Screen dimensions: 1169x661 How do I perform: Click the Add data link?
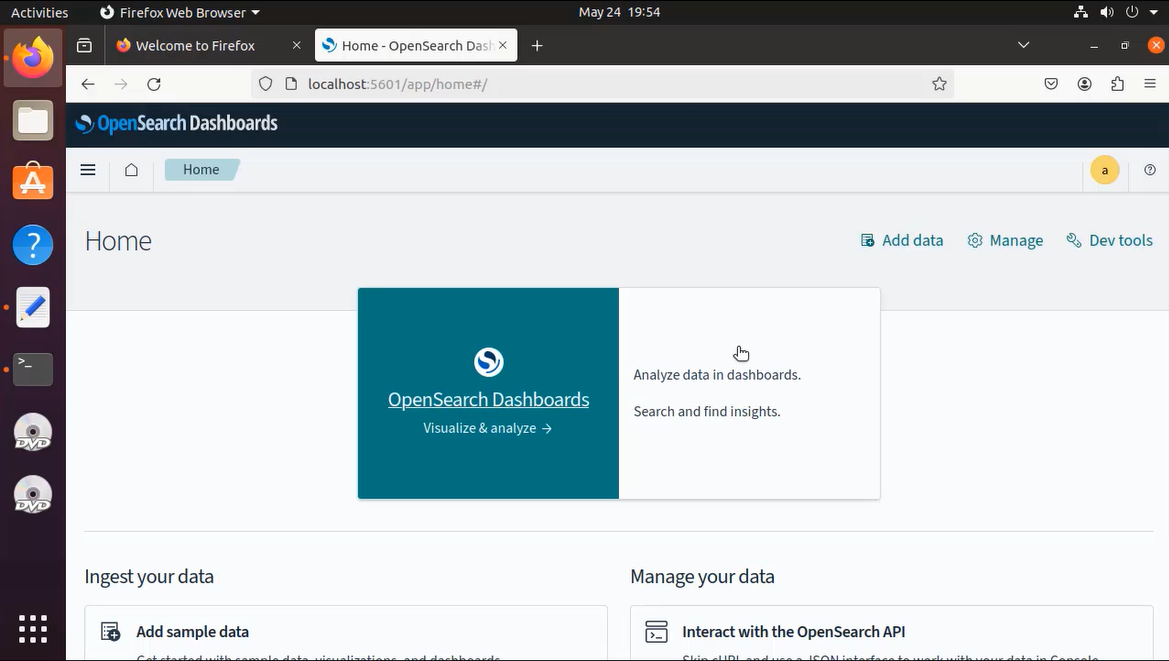tap(902, 241)
